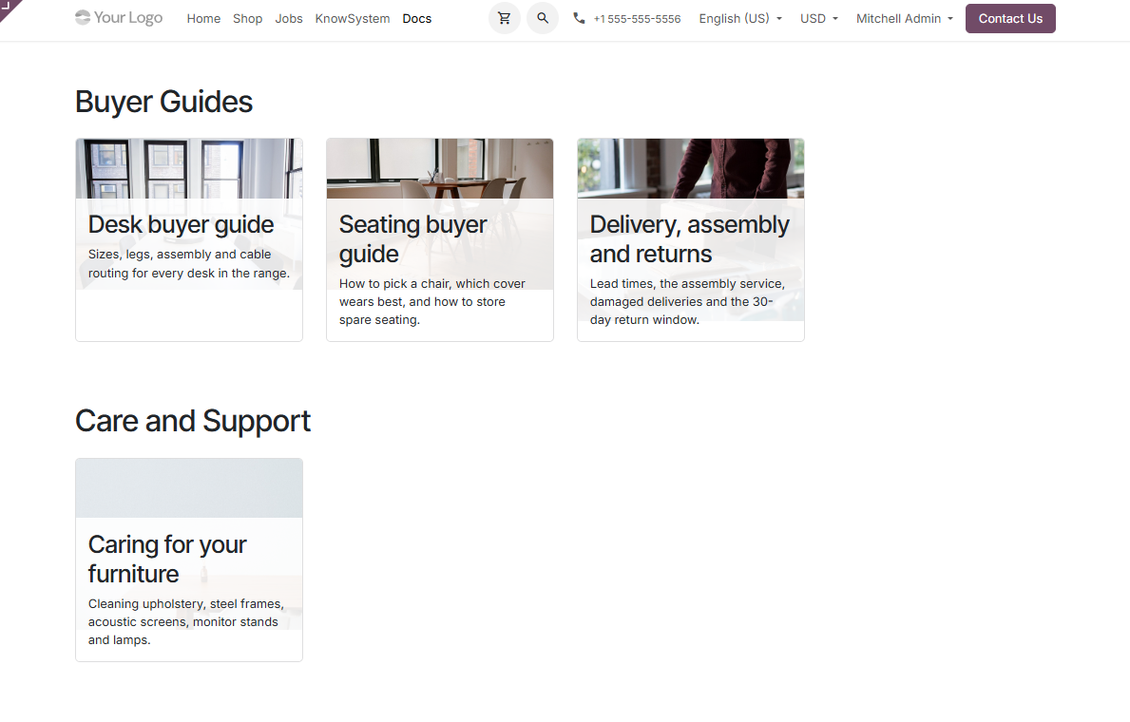Viewport: 1130px width, 722px height.
Task: Click the Desk buyer guide window photo
Action: 189,169
